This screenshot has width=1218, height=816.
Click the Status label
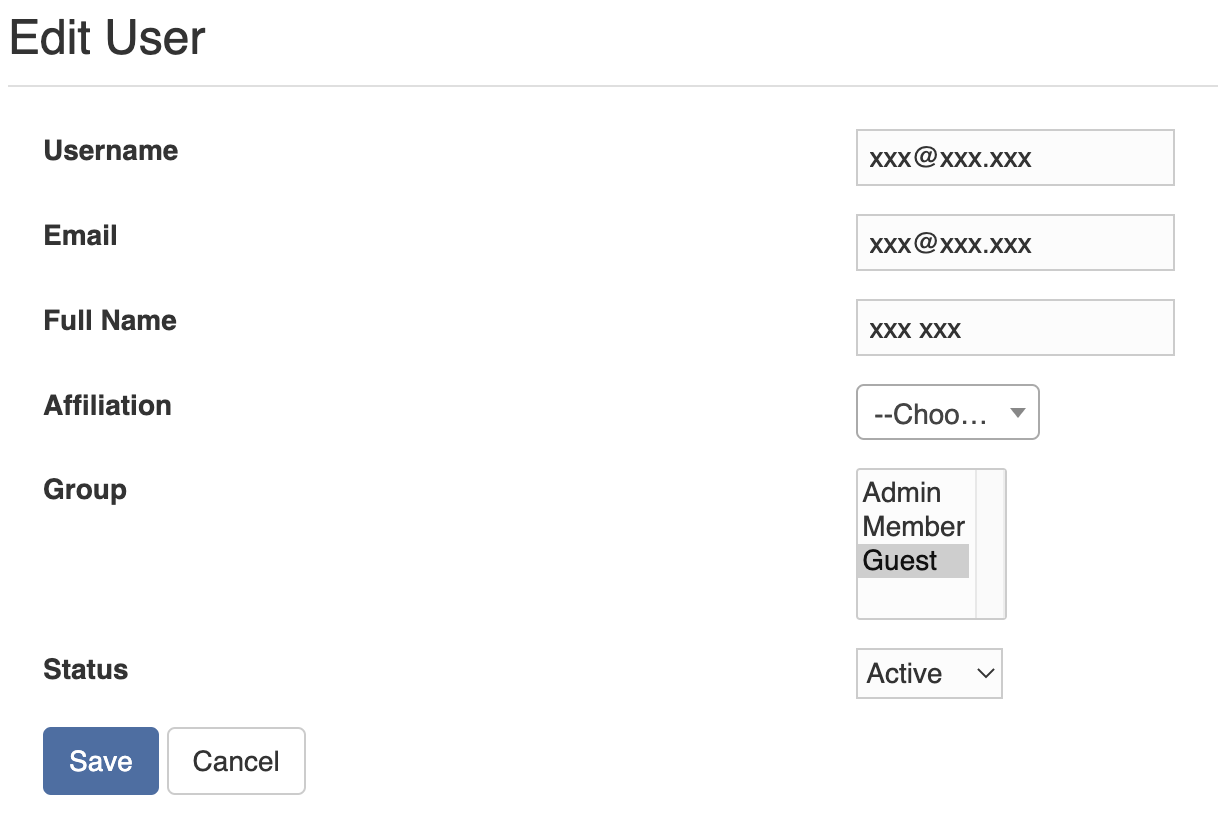click(86, 670)
